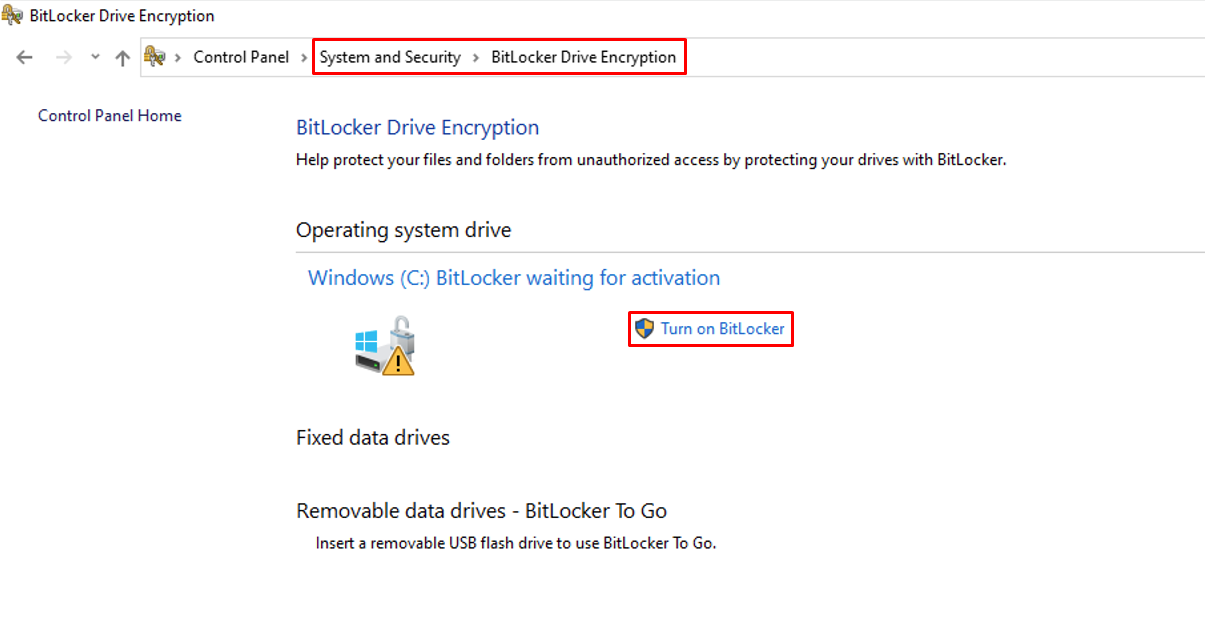Select System and Security breadcrumb
Screen dimensions: 1205x621
coord(390,57)
